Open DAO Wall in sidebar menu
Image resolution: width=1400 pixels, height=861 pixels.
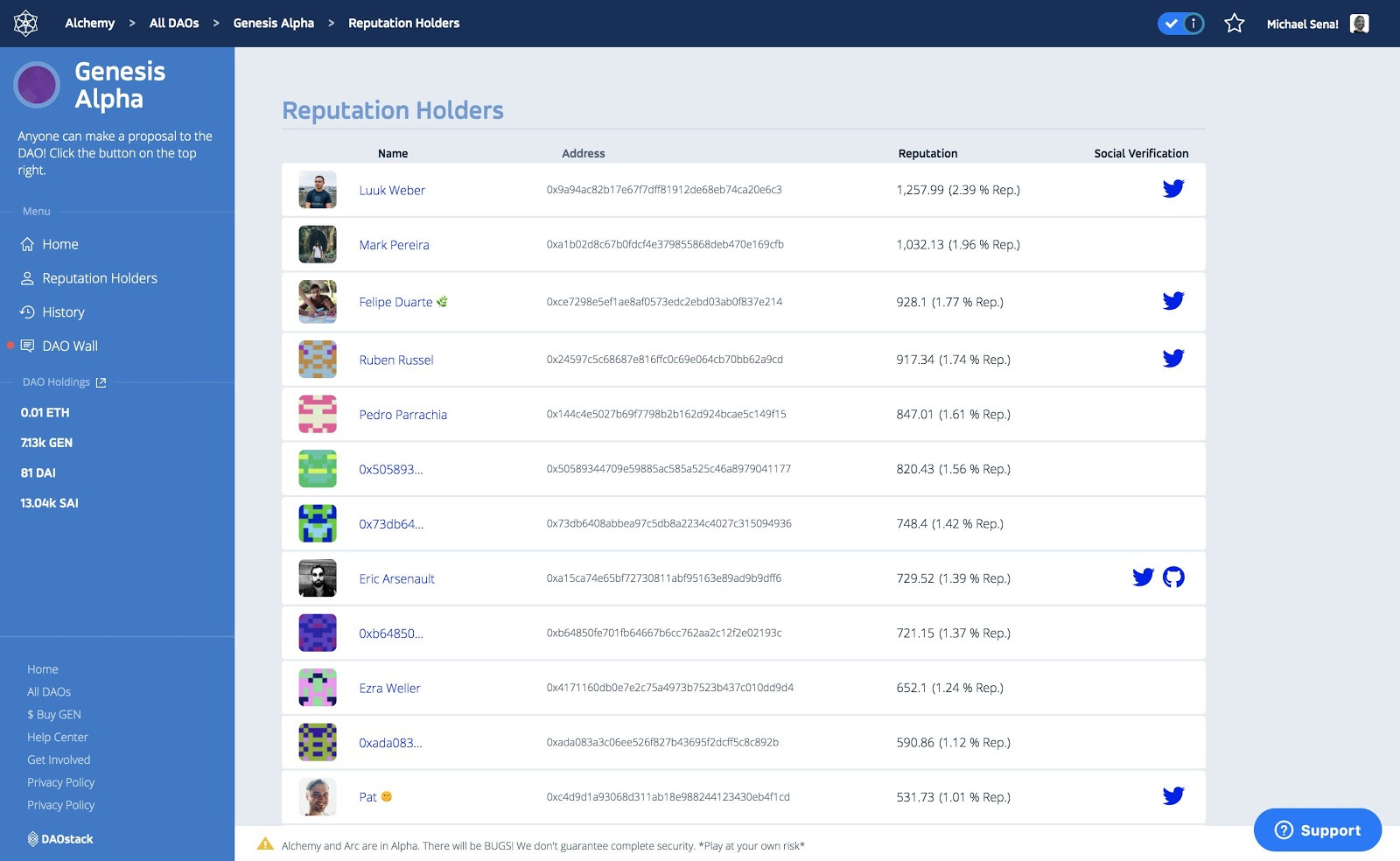[70, 346]
